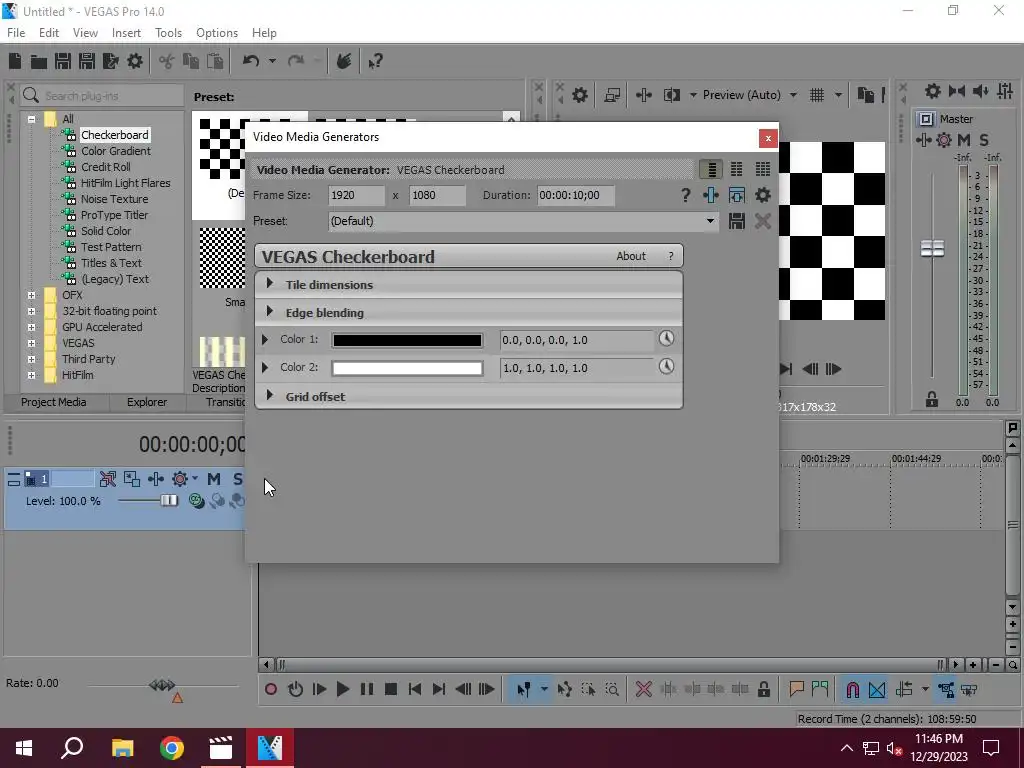Click the Play button in transport bar
Screen dimensions: 1024x768
pos(342,689)
